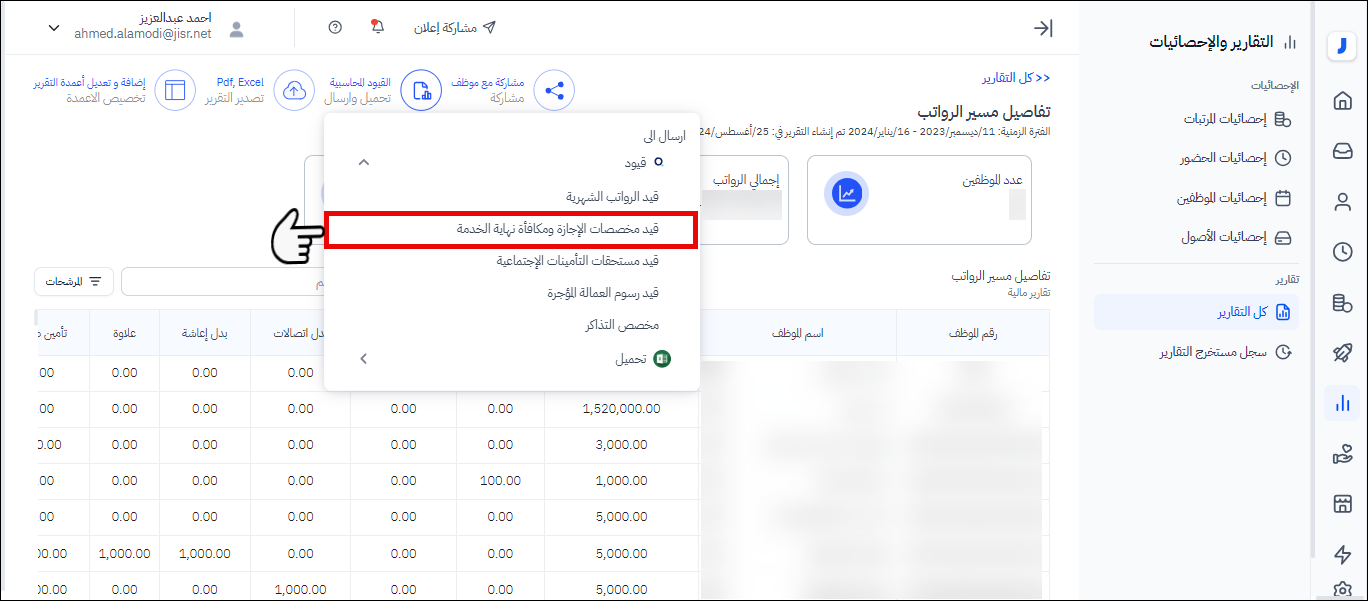Image resolution: width=1368 pixels, height=601 pixels.
Task: Open the user account dropdown arrow
Action: pos(54,28)
